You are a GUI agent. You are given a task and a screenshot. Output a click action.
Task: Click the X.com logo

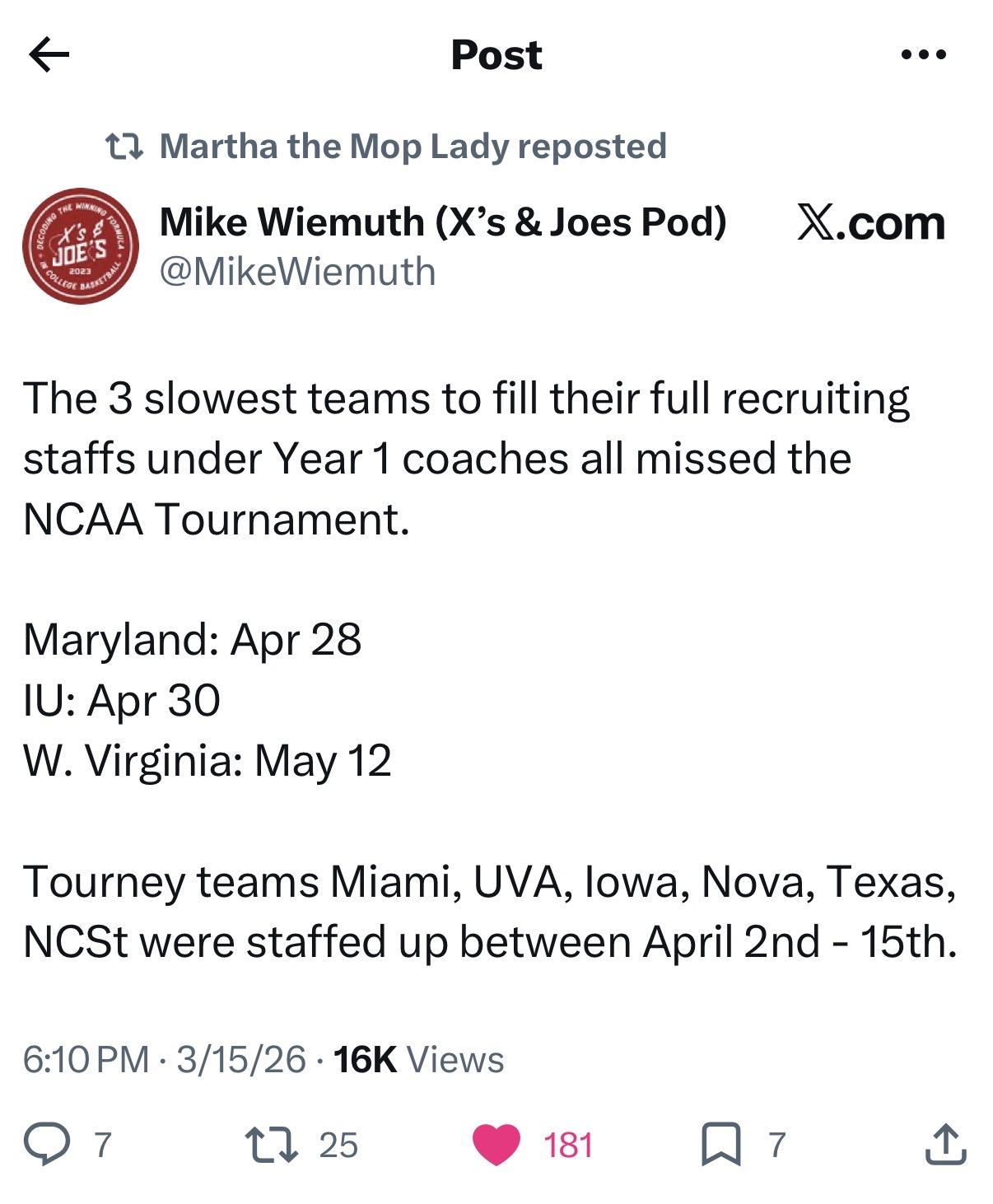tap(870, 223)
